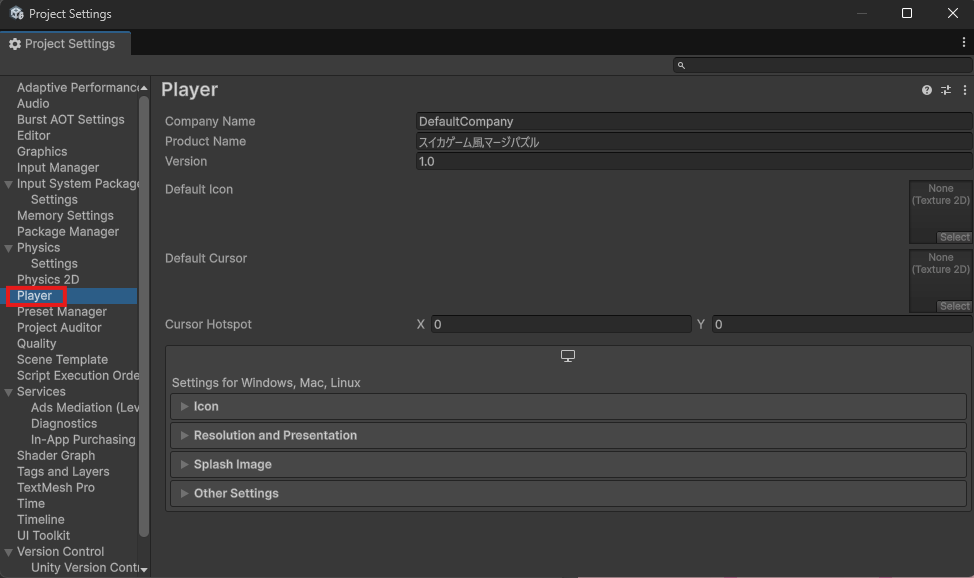Click the gear icon on the Project Settings tab
Viewport: 974px width, 578px height.
[15, 44]
